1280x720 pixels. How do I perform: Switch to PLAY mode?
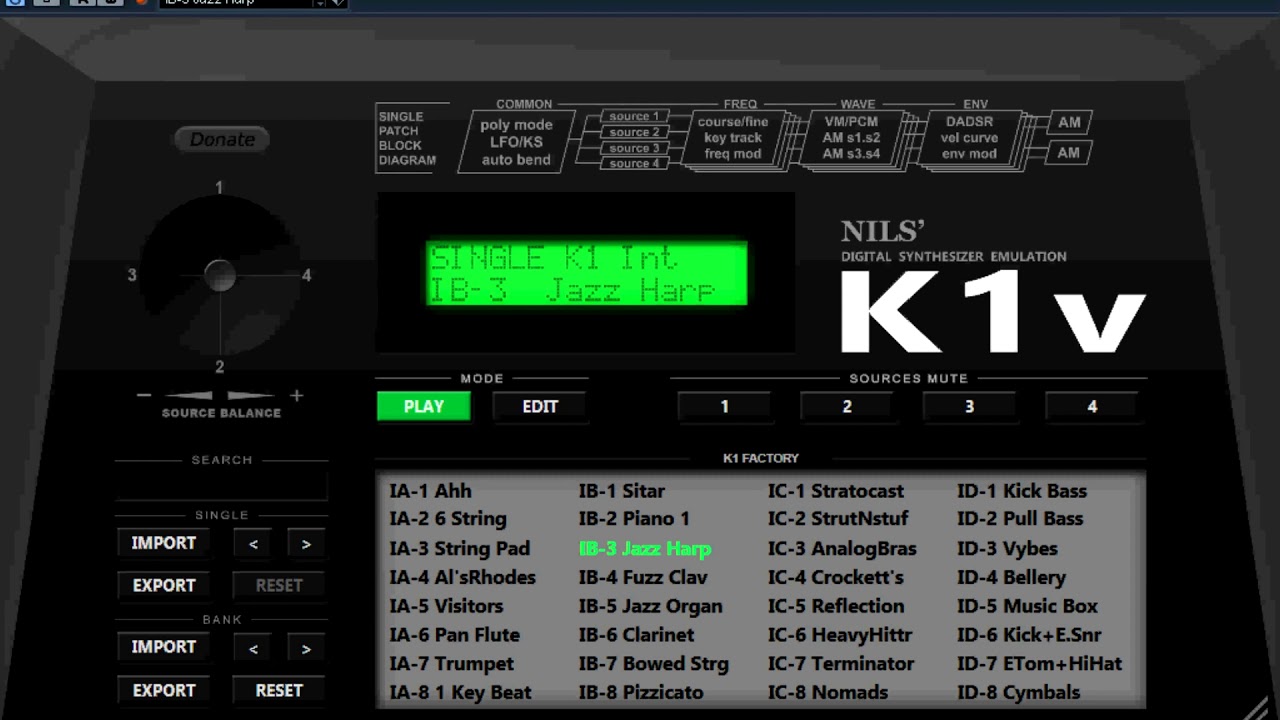(x=424, y=407)
